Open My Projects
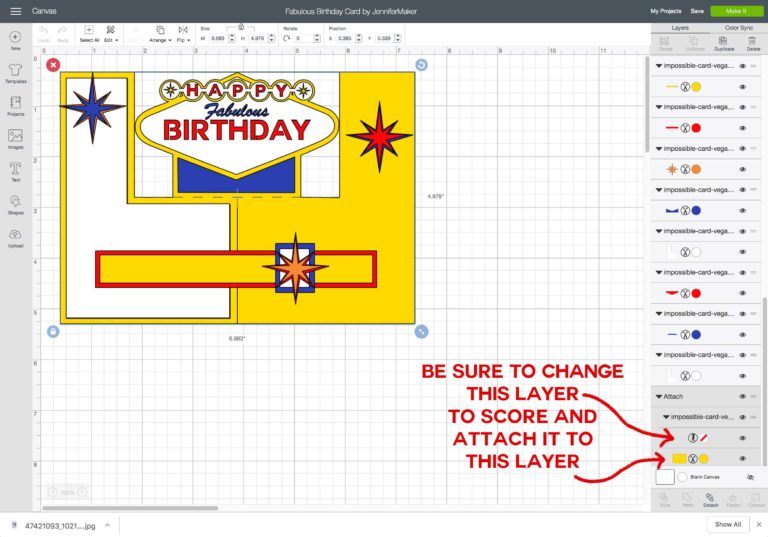 coord(666,11)
